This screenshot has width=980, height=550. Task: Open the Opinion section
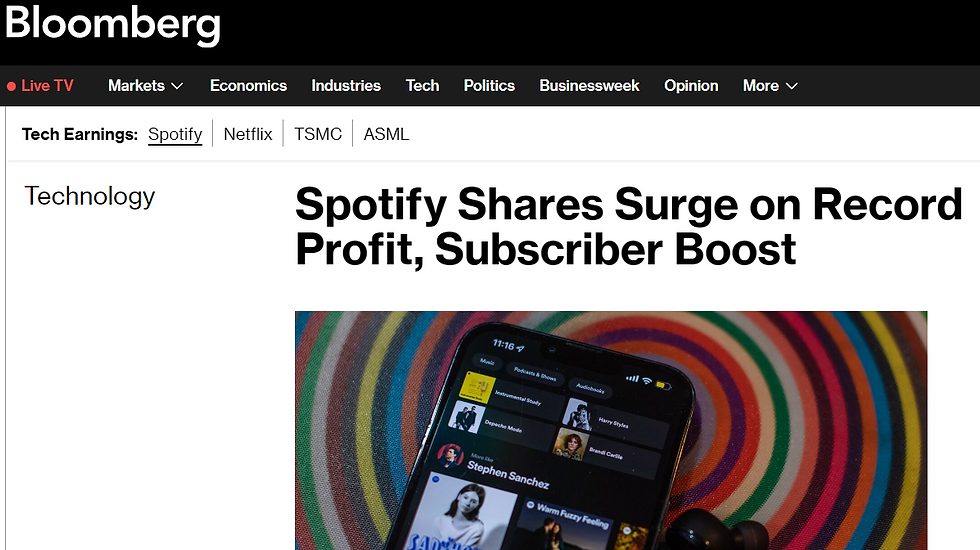[x=691, y=86]
